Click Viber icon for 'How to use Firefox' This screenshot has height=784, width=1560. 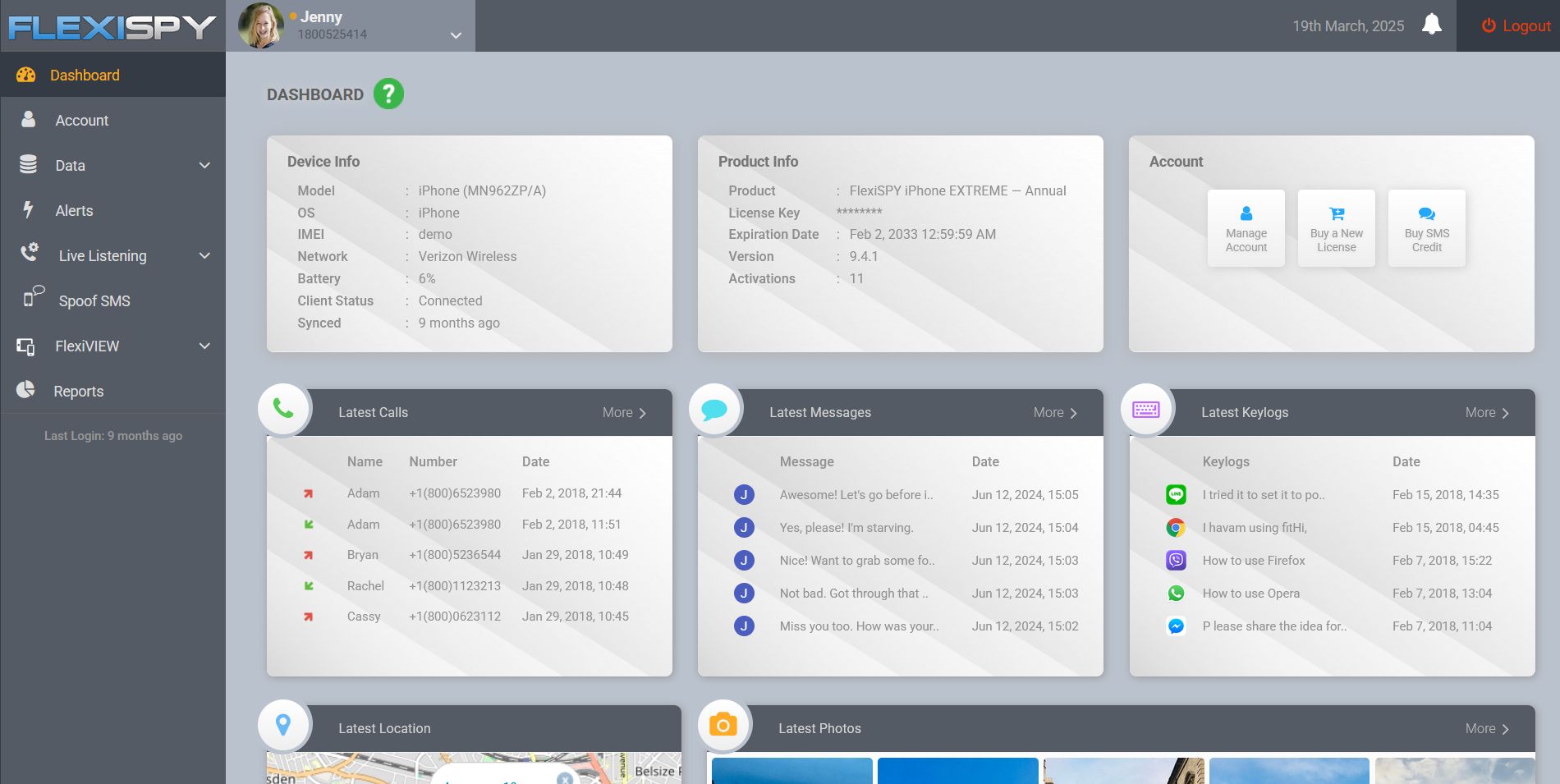click(x=1176, y=560)
